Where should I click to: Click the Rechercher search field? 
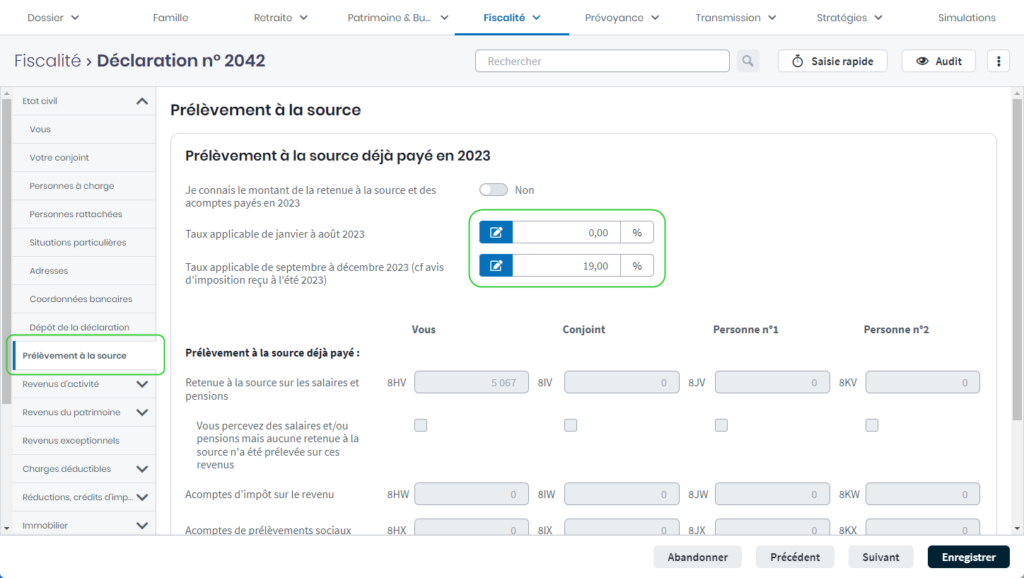(x=602, y=61)
